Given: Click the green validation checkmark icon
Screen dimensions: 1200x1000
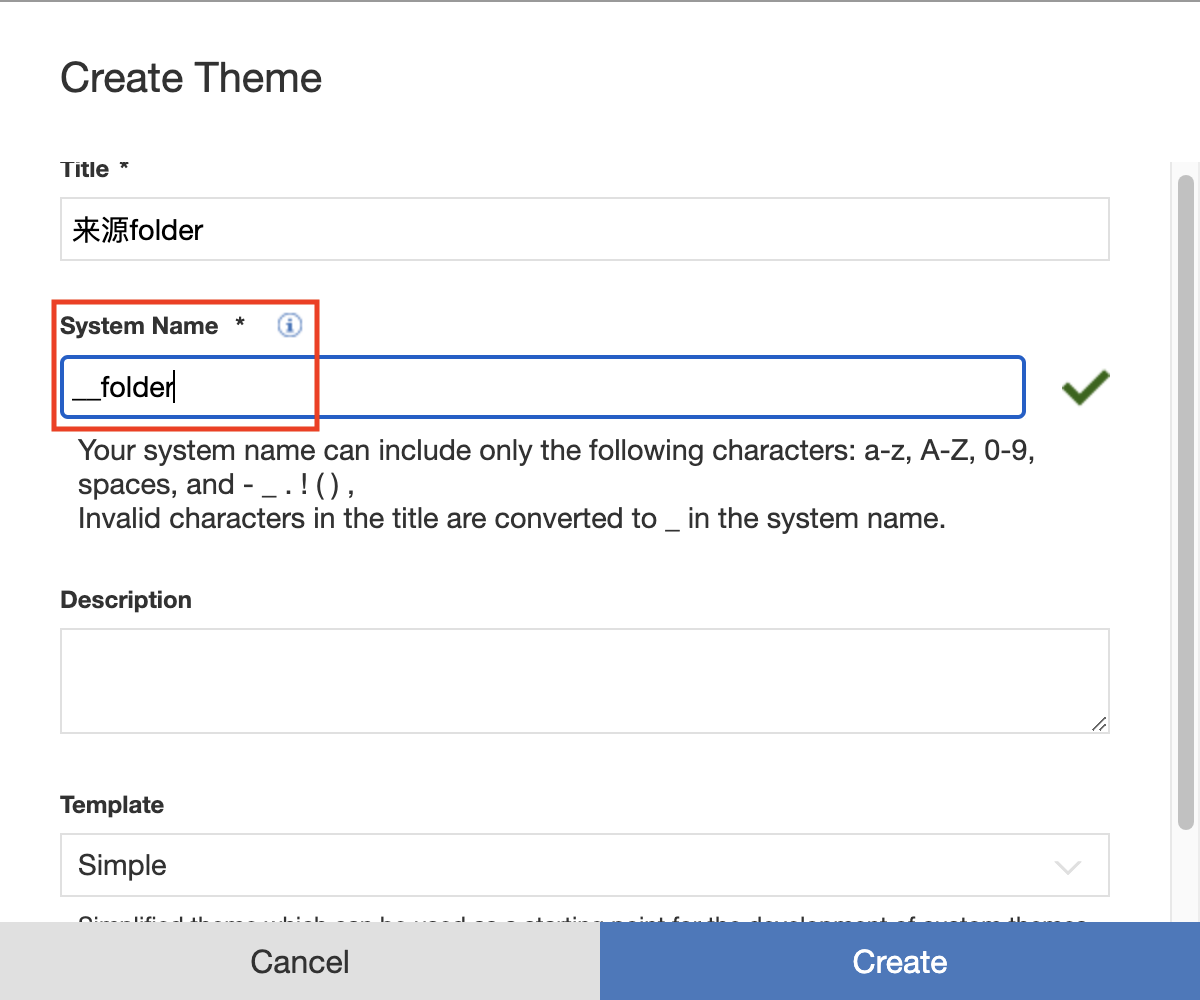Looking at the screenshot, I should tap(1085, 387).
